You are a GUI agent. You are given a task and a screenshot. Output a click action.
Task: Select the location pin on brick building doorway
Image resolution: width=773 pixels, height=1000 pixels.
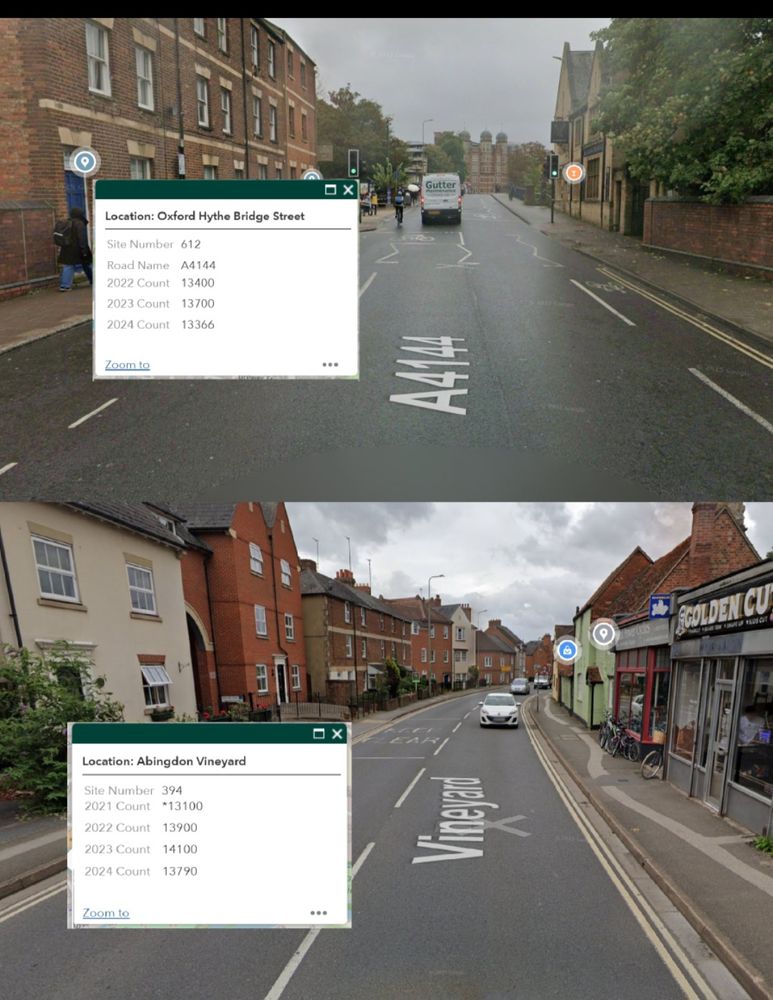click(85, 162)
